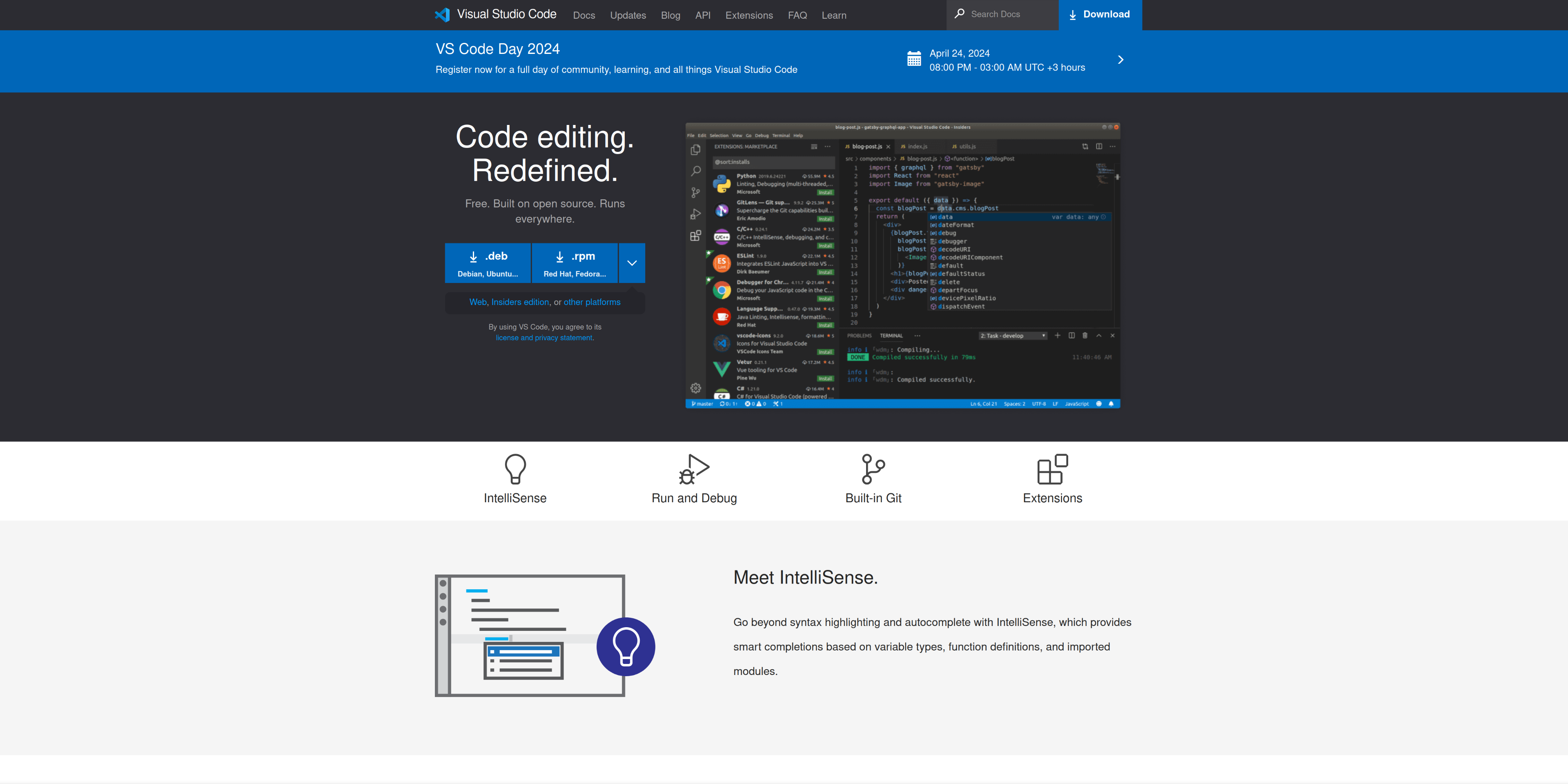Click the Python extension icon in marketplace list

722,183
